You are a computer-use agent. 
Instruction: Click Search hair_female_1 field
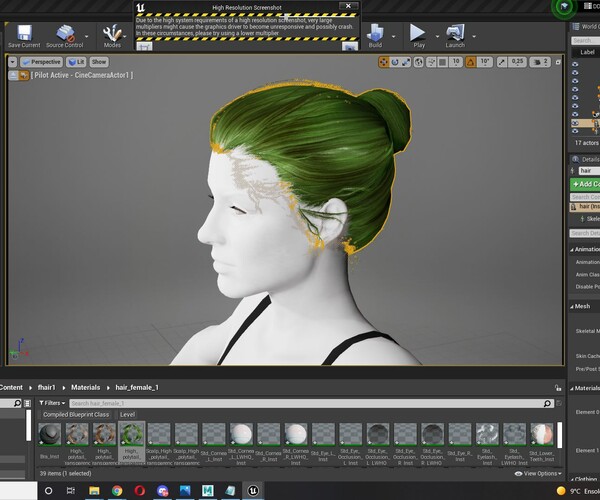click(311, 403)
